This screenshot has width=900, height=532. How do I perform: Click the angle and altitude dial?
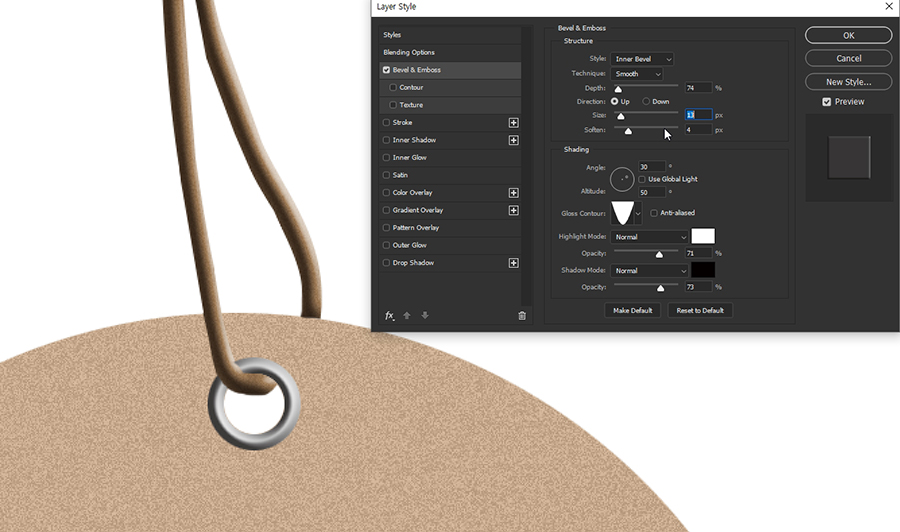pyautogui.click(x=622, y=180)
